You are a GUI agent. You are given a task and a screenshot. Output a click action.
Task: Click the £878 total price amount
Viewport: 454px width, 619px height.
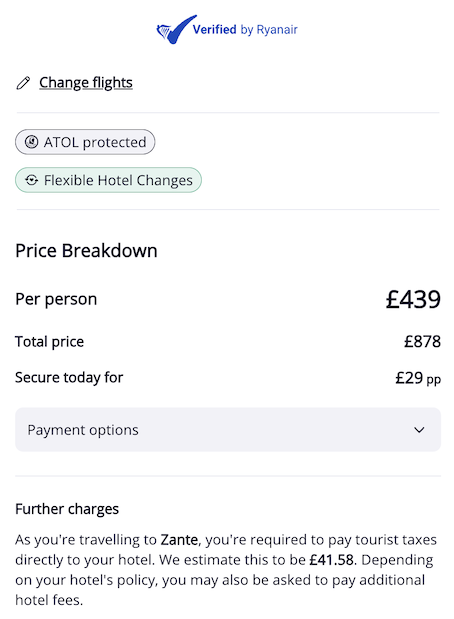coord(422,341)
